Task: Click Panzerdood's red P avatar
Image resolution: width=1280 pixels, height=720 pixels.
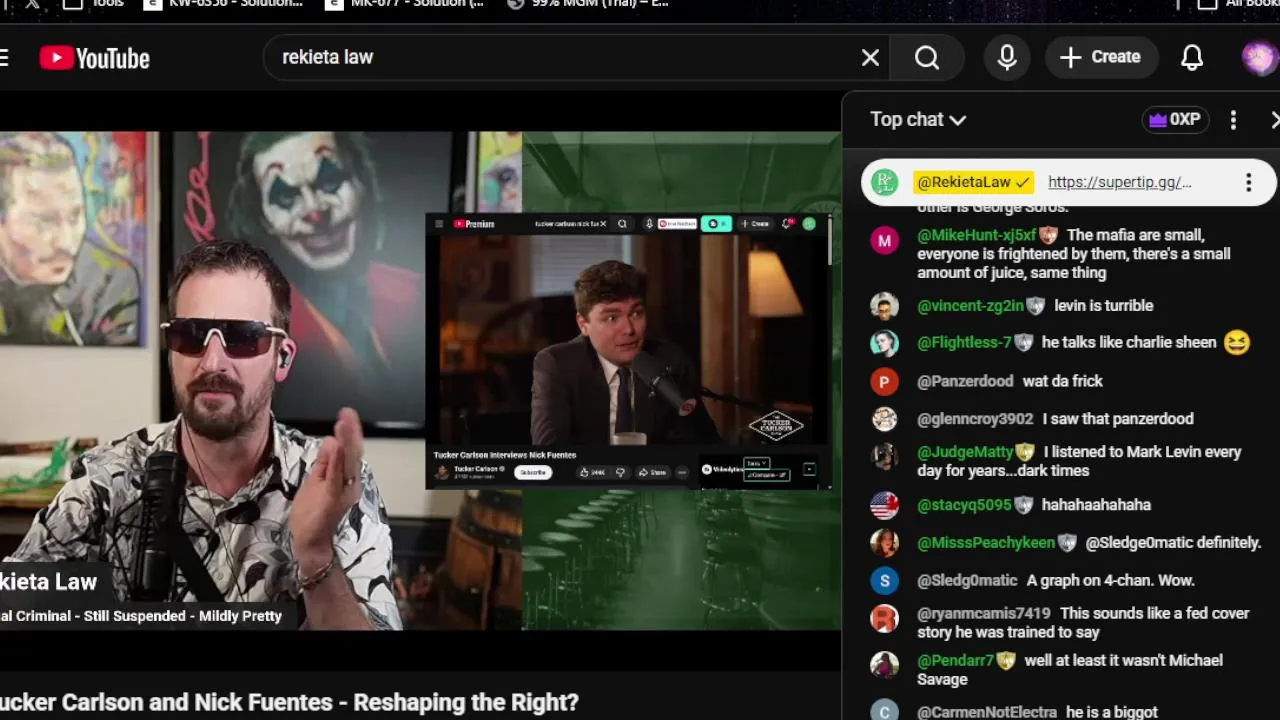Action: [884, 382]
